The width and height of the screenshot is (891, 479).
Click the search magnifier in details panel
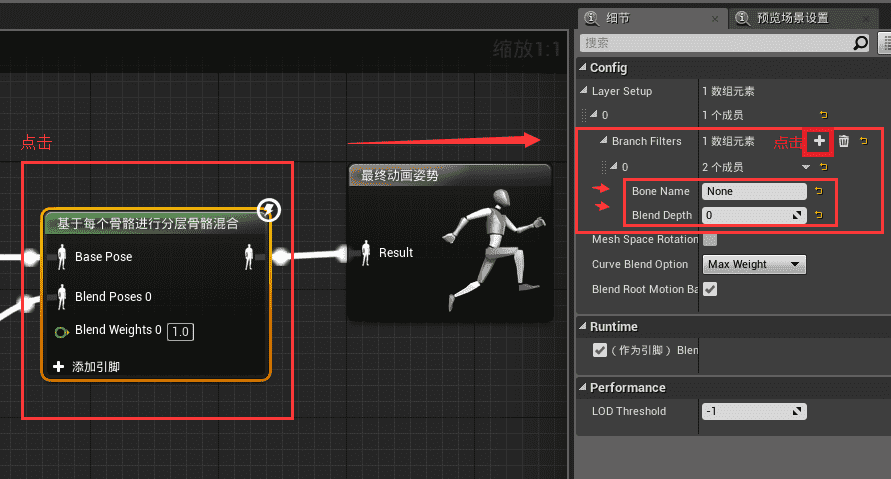(x=860, y=43)
